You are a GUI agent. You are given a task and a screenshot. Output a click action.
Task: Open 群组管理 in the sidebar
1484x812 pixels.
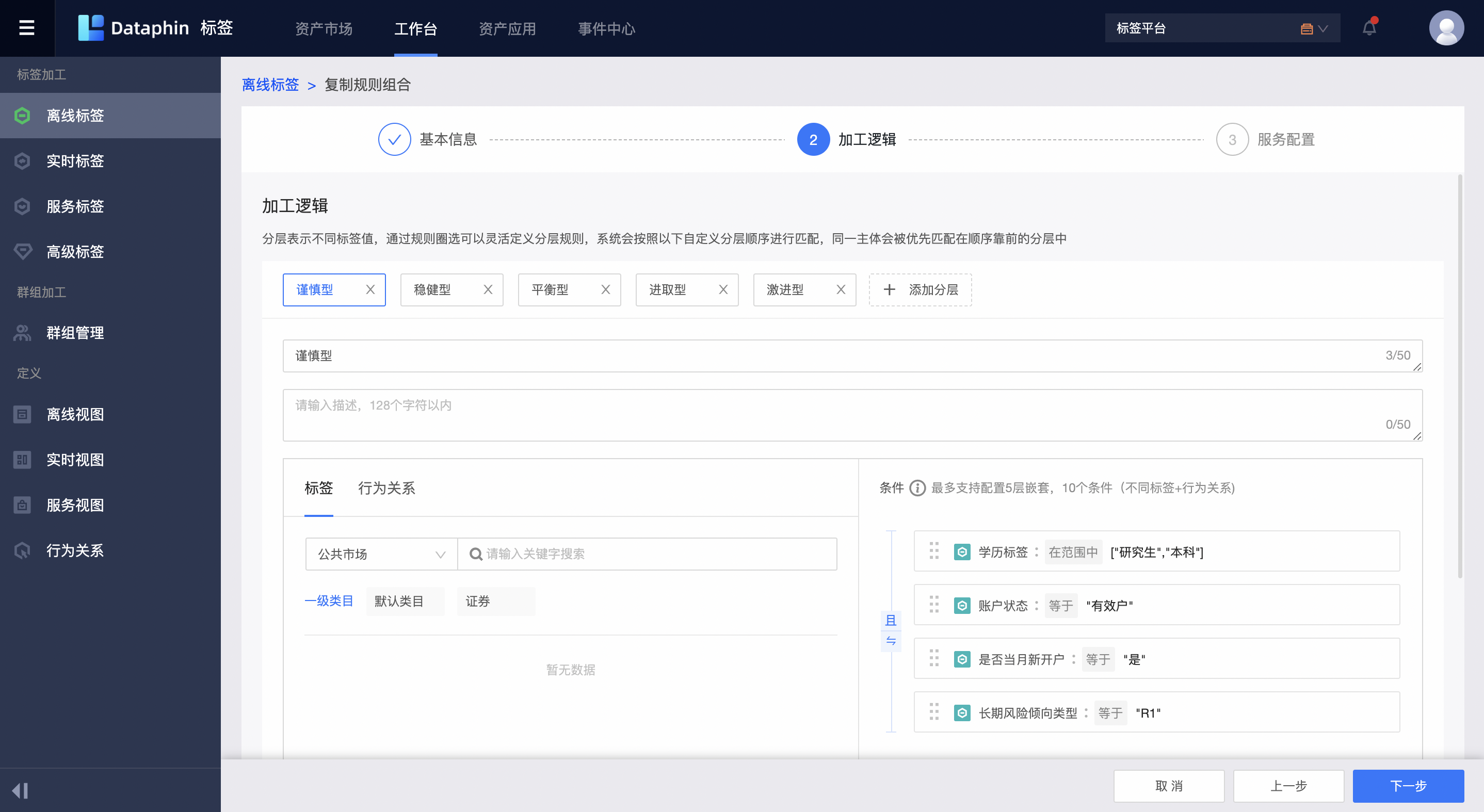tap(75, 332)
